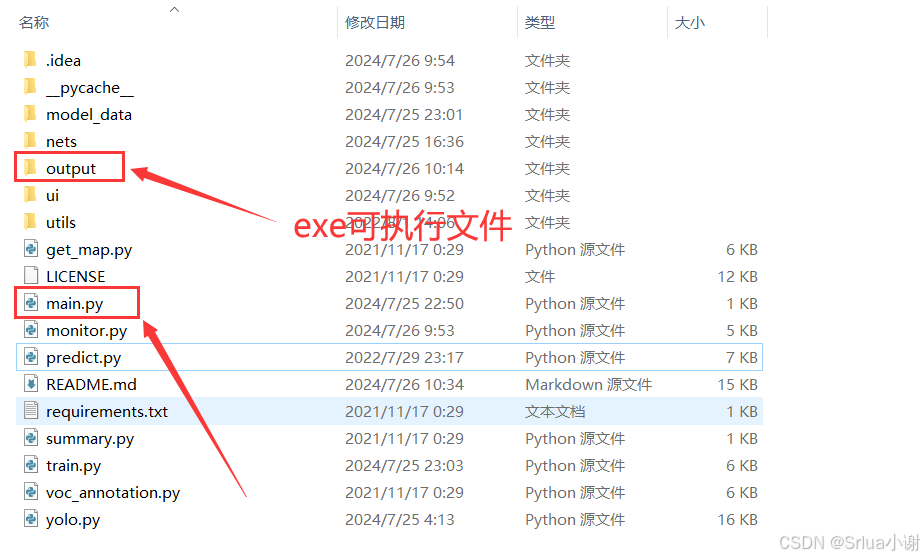The width and height of the screenshot is (924, 558).
Task: Select the README.md file name
Action: click(91, 384)
